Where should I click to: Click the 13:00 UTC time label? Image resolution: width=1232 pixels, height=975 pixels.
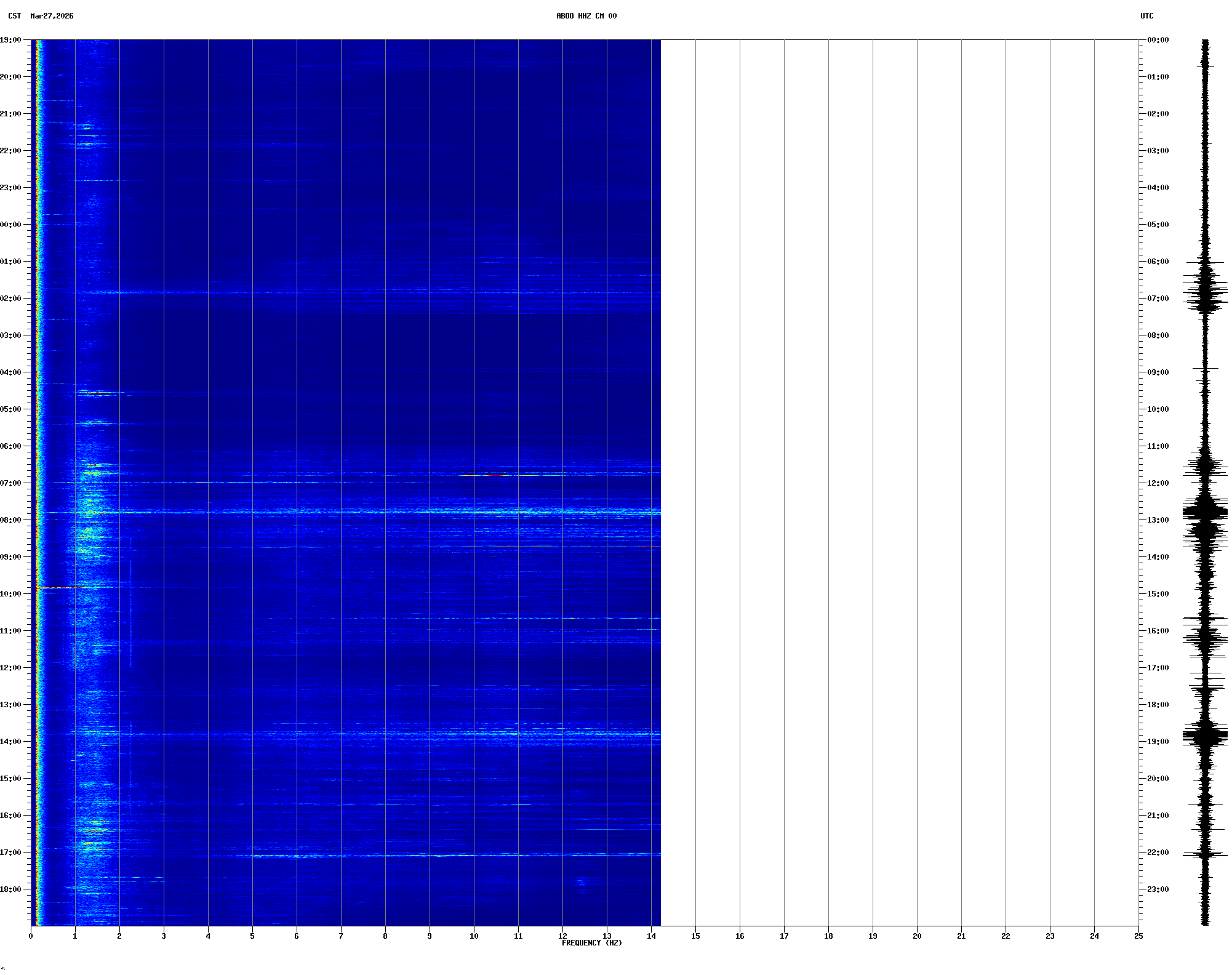point(1158,520)
